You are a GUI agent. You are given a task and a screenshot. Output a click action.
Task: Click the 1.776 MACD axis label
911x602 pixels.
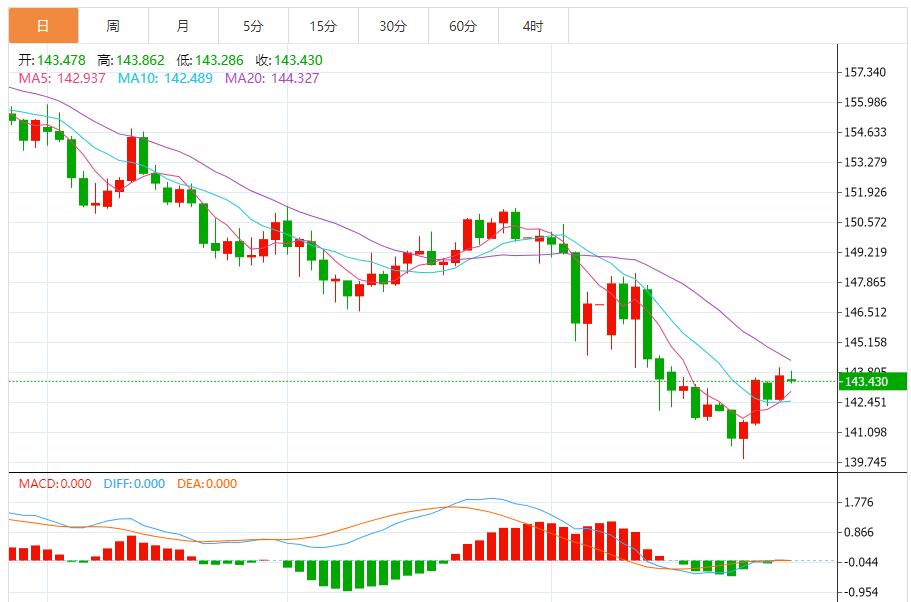[859, 503]
